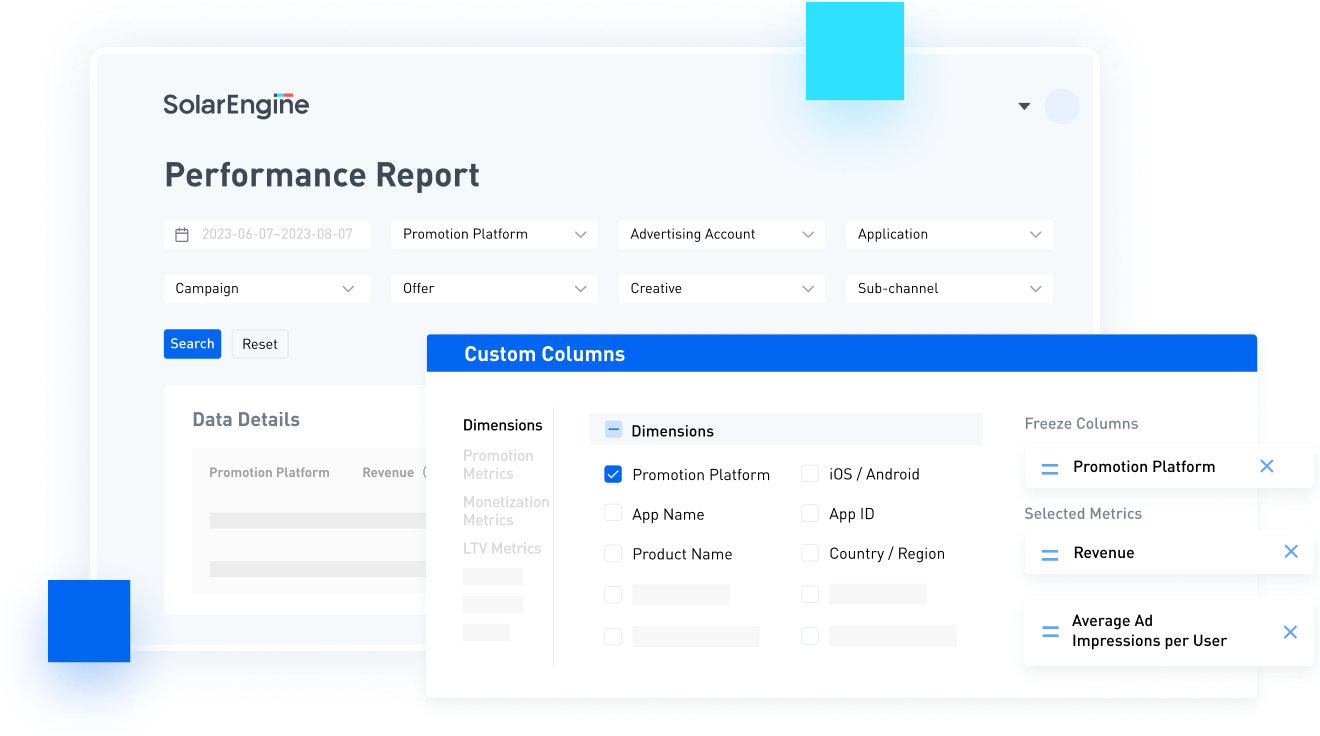1320x736 pixels.
Task: Open the Creative filter dropdown
Action: [x=722, y=289]
